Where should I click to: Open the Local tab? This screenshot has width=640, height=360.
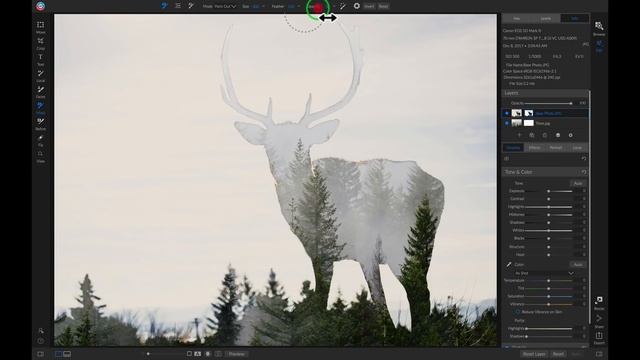tap(577, 148)
